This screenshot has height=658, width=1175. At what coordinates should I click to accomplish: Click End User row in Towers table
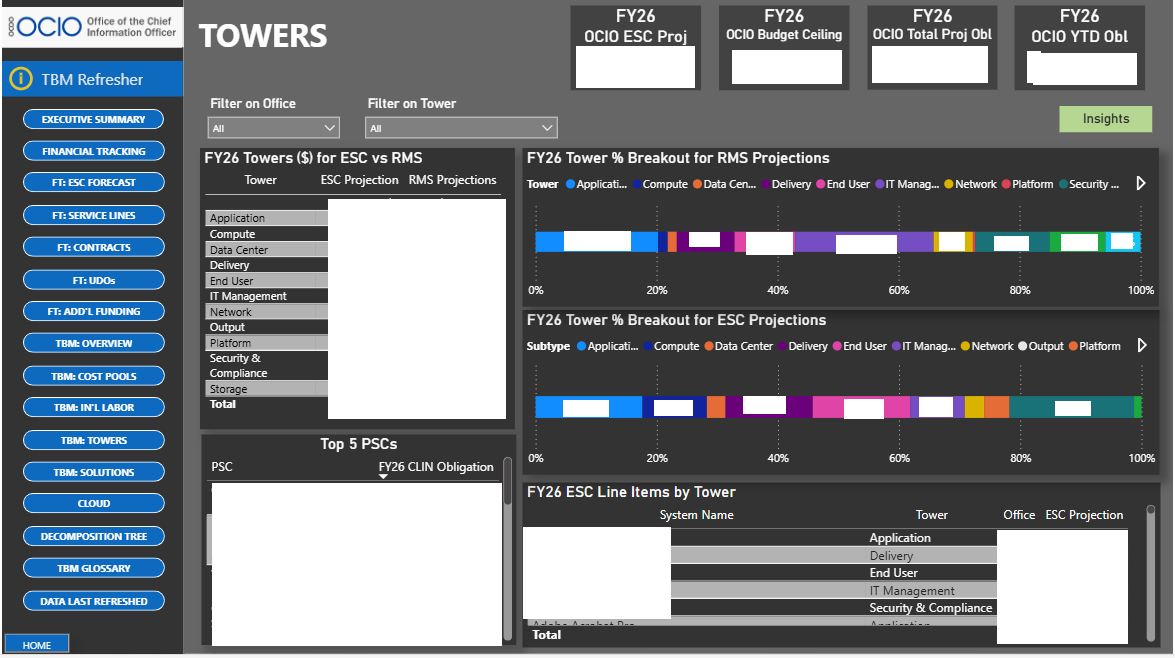266,281
